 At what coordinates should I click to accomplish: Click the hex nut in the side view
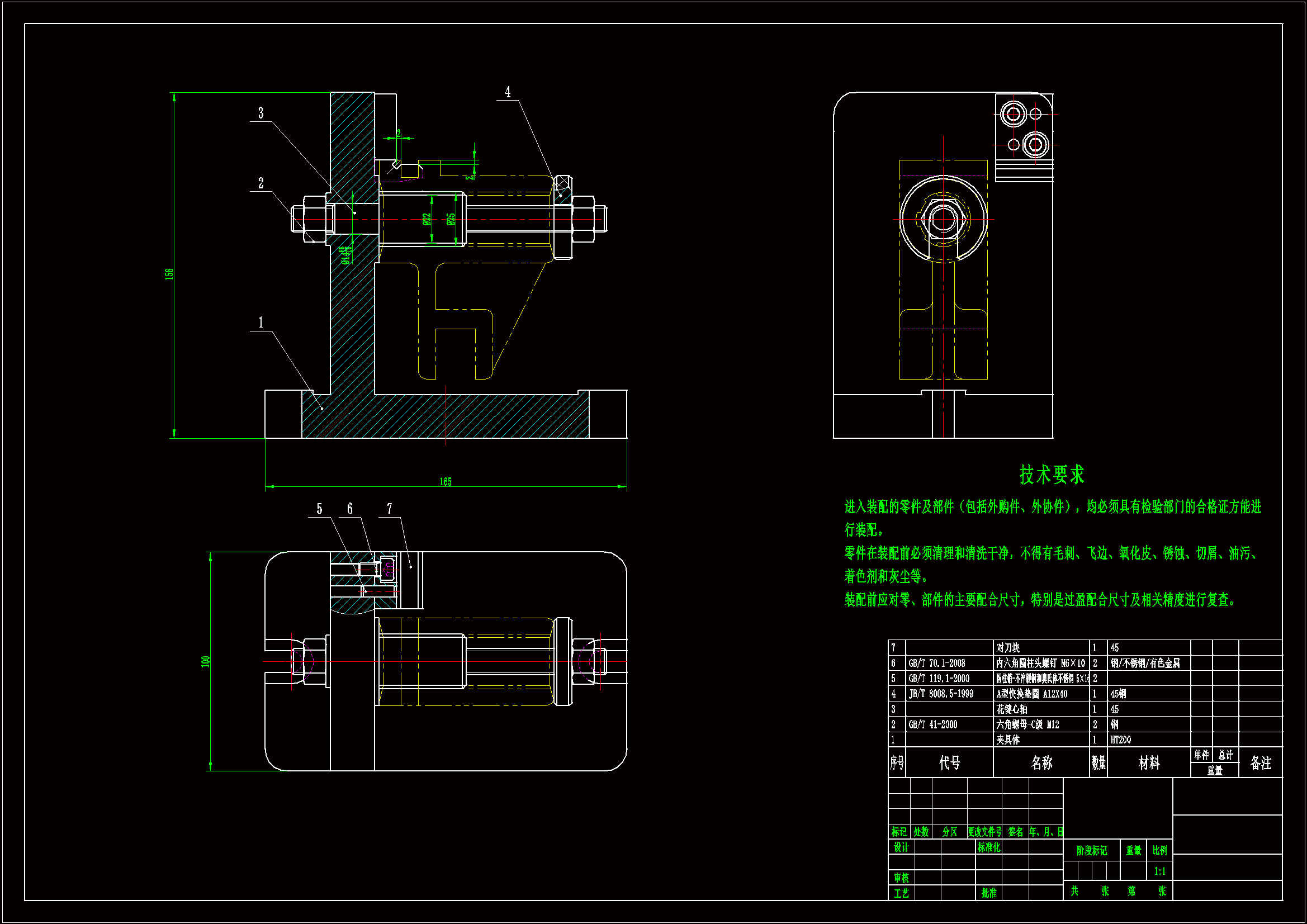click(x=943, y=219)
